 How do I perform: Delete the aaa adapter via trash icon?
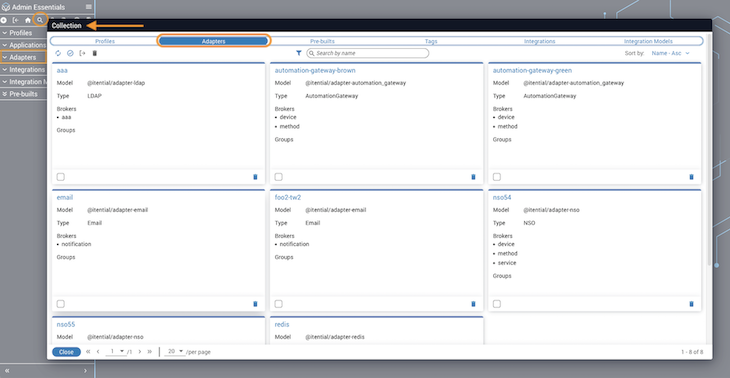(255, 177)
